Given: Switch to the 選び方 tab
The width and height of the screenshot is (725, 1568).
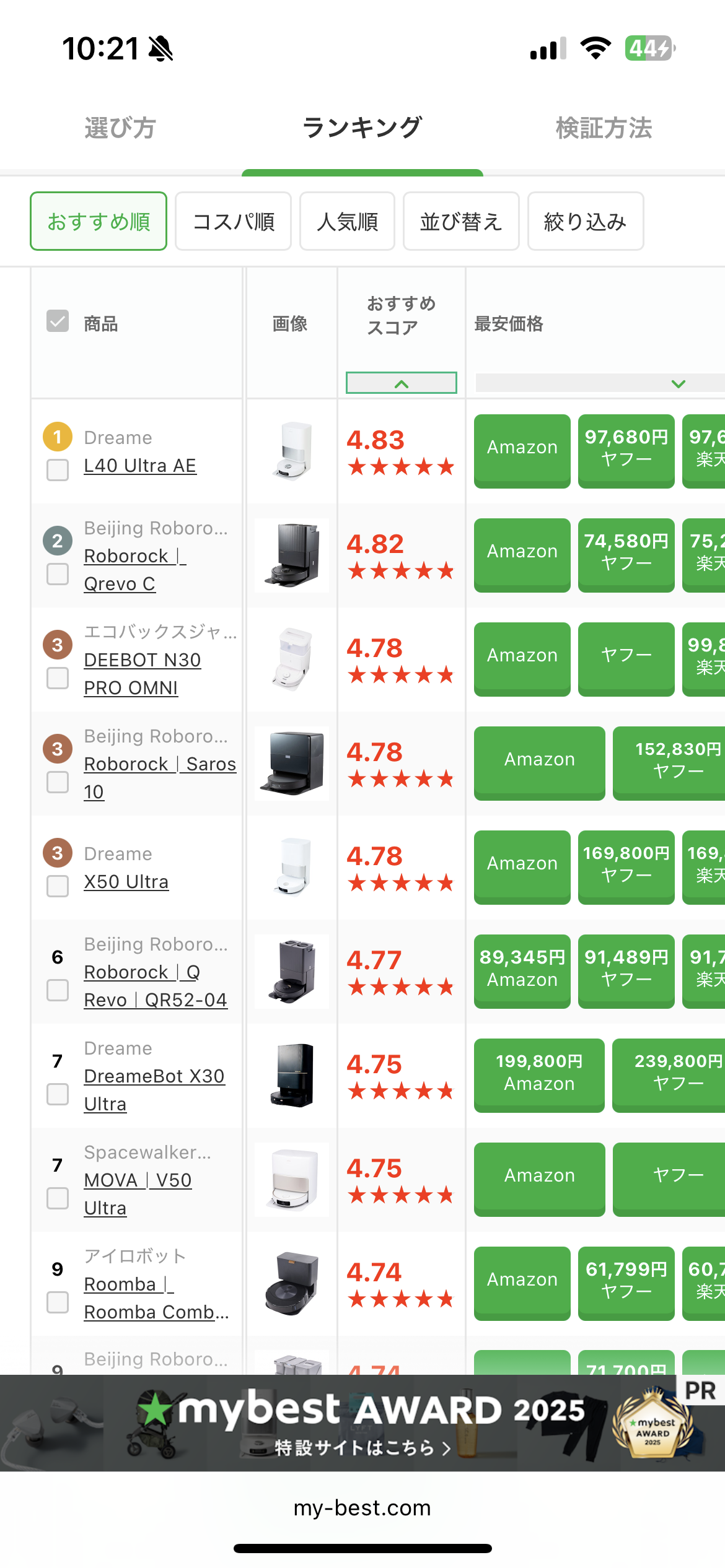Looking at the screenshot, I should click(x=120, y=128).
